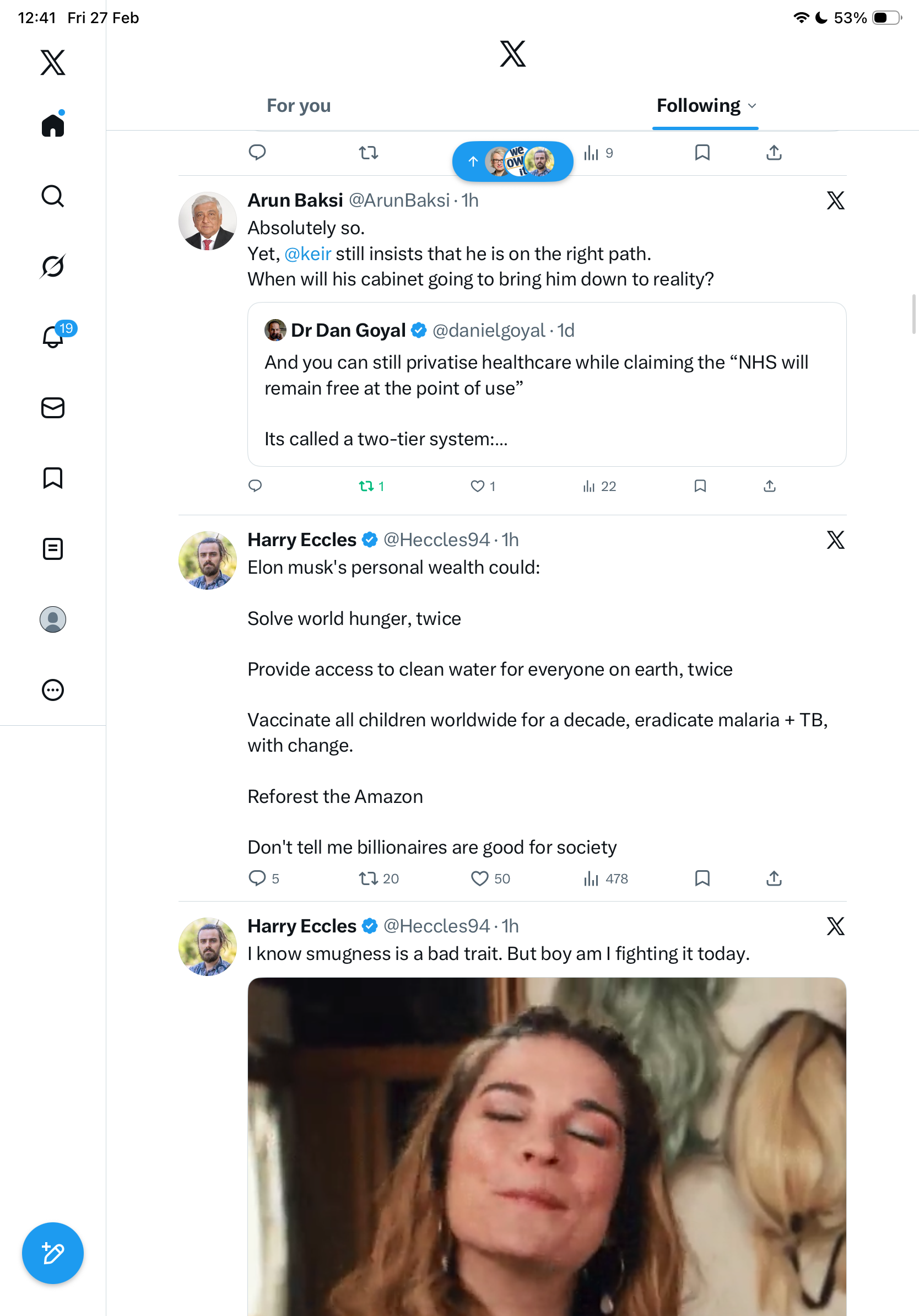Open the More options circle icon

tap(53, 690)
